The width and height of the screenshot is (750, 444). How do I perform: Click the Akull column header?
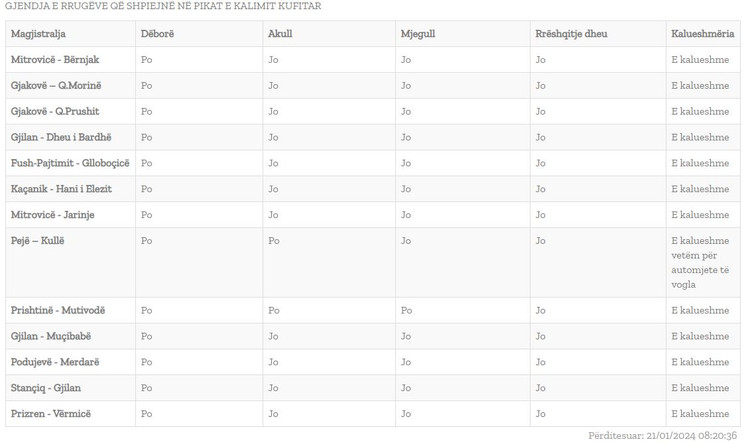tap(280, 34)
